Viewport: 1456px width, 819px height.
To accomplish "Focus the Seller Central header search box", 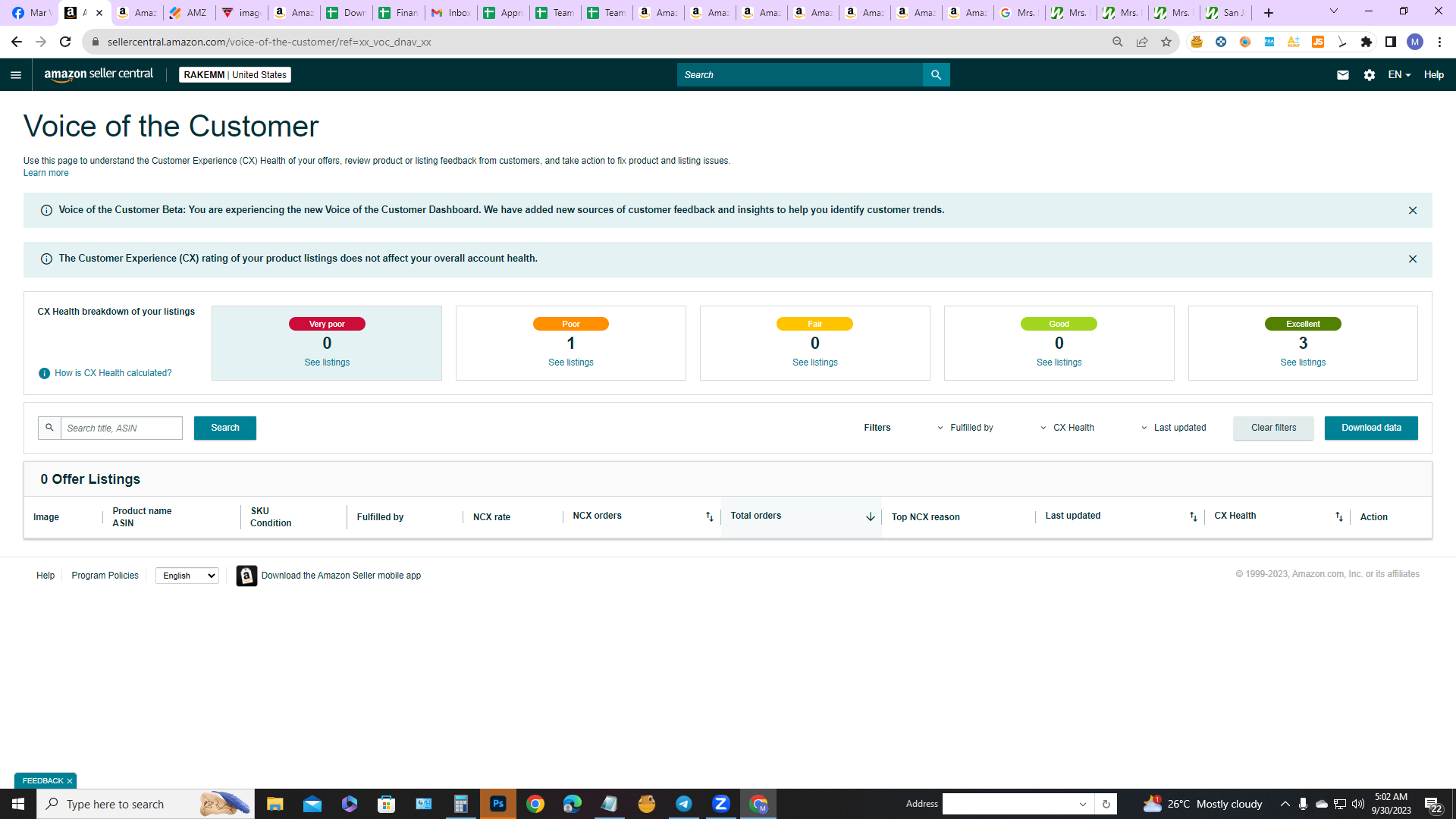I will pyautogui.click(x=800, y=75).
